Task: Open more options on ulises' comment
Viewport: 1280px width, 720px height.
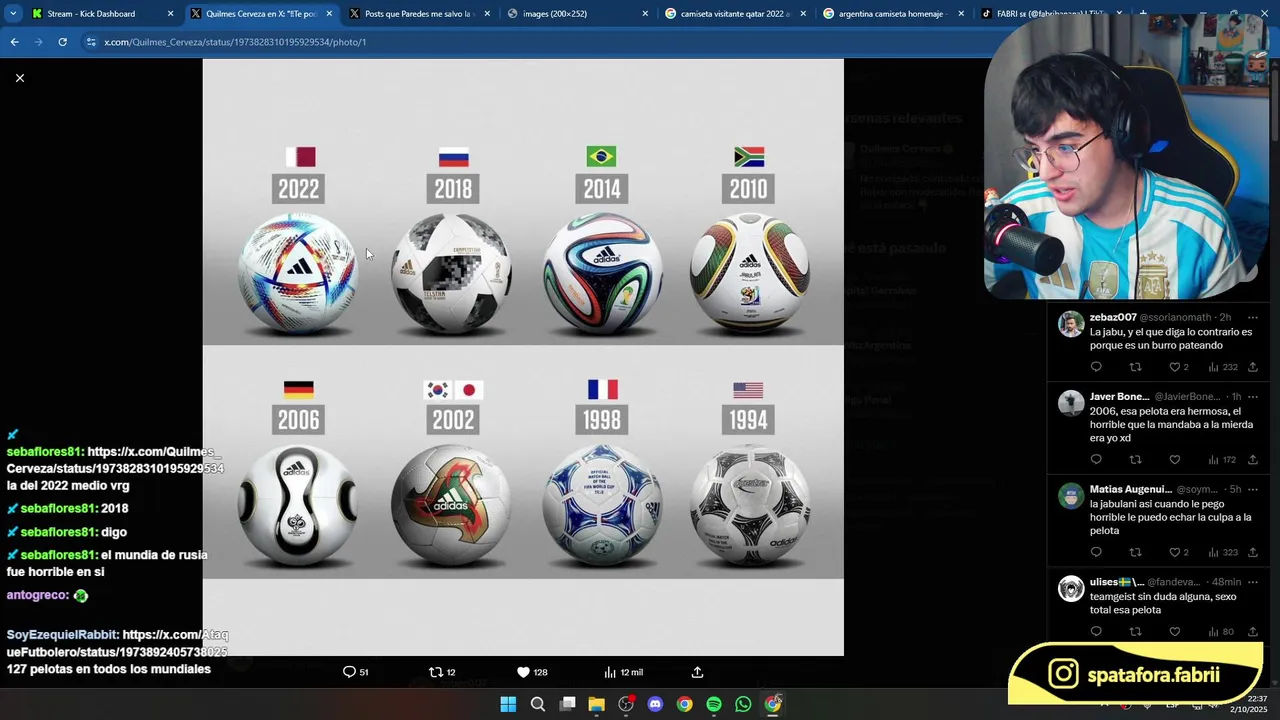Action: tap(1252, 582)
